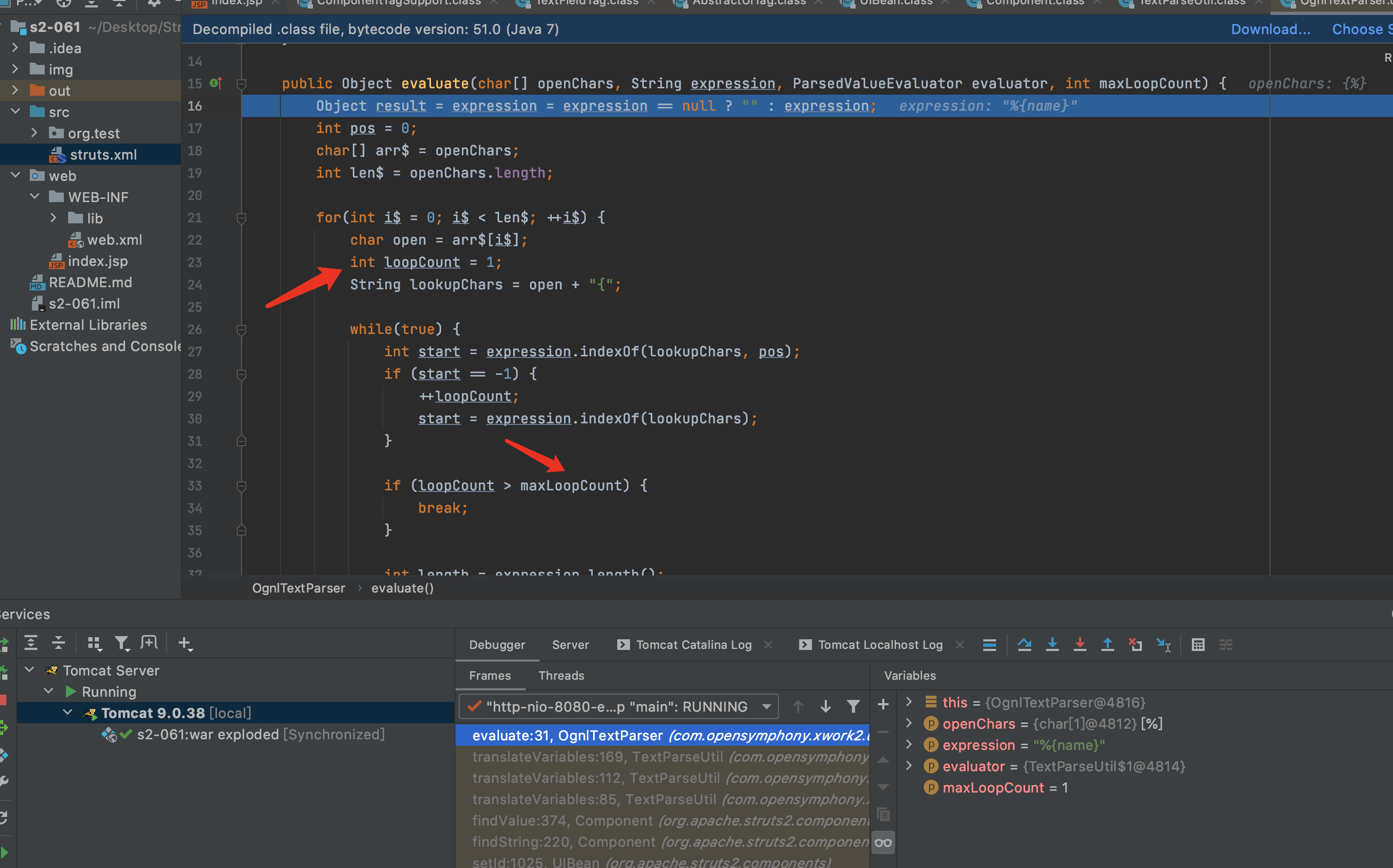Click the line 23 gutter number
Image resolution: width=1393 pixels, height=868 pixels.
[195, 262]
